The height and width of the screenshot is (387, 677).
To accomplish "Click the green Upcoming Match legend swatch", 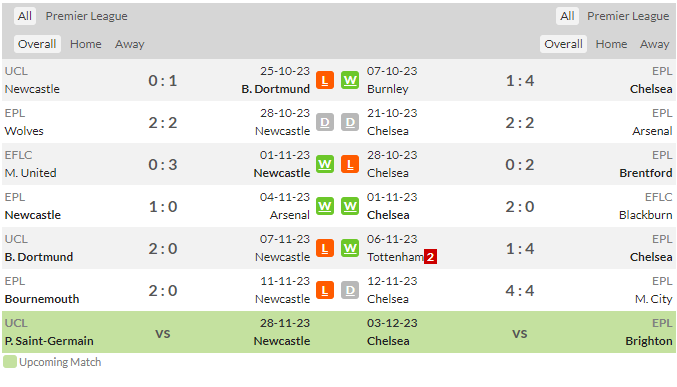I will click(9, 362).
